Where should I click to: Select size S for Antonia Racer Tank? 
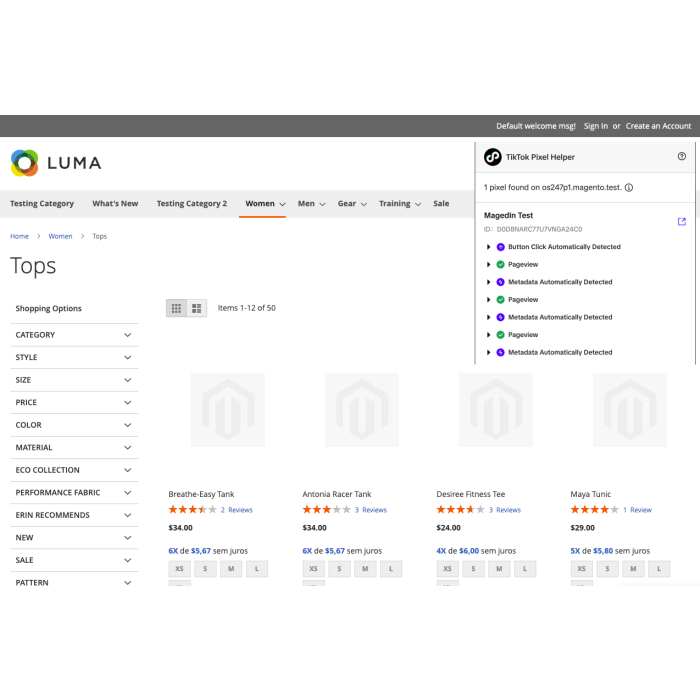pyautogui.click(x=339, y=569)
